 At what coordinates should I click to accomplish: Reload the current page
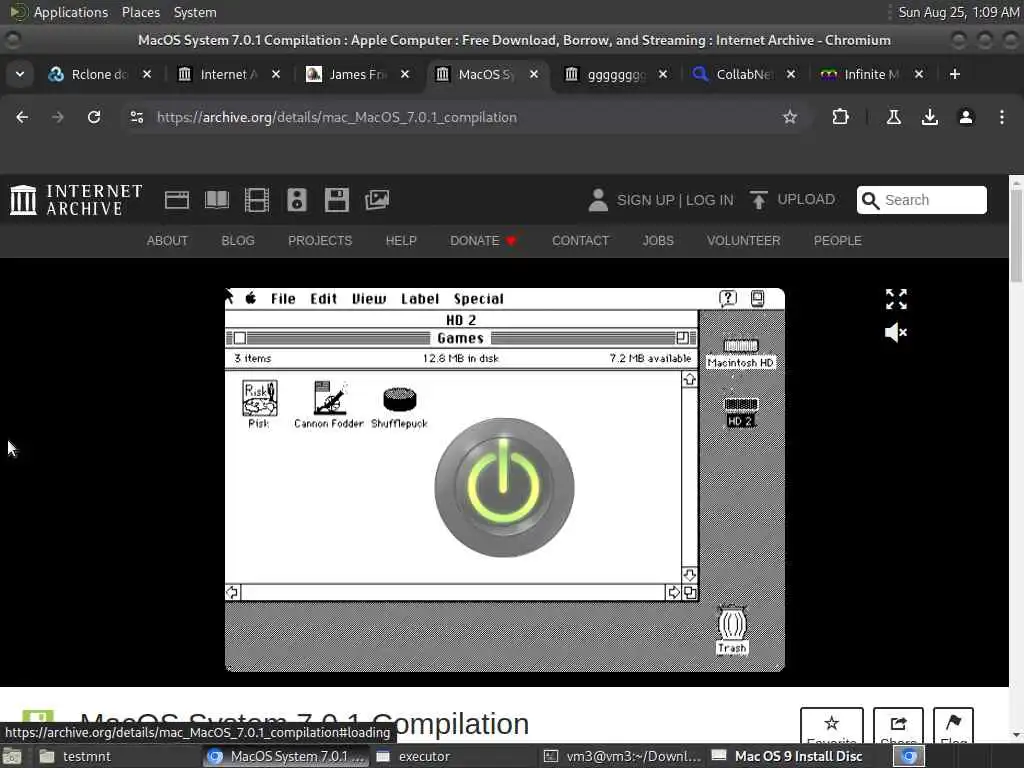94,117
